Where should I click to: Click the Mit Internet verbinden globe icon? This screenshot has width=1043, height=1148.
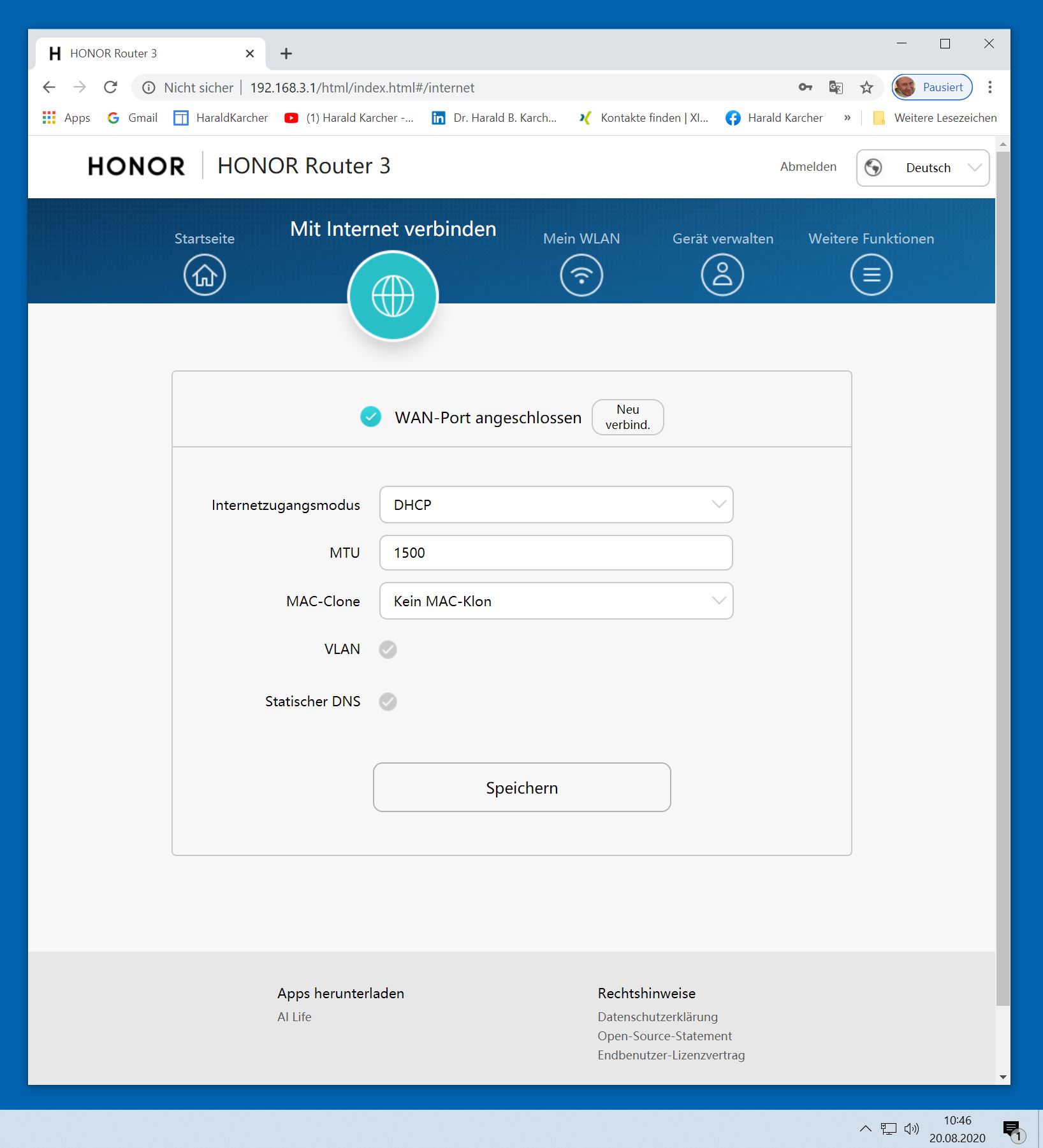pyautogui.click(x=393, y=296)
